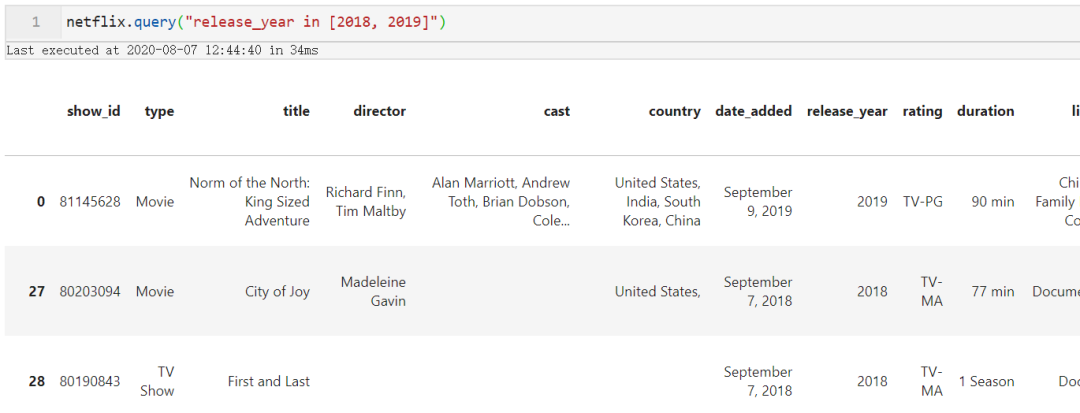Viewport: 1080px width, 413px height.
Task: Click show ID 80190843 cell
Action: tap(90, 381)
